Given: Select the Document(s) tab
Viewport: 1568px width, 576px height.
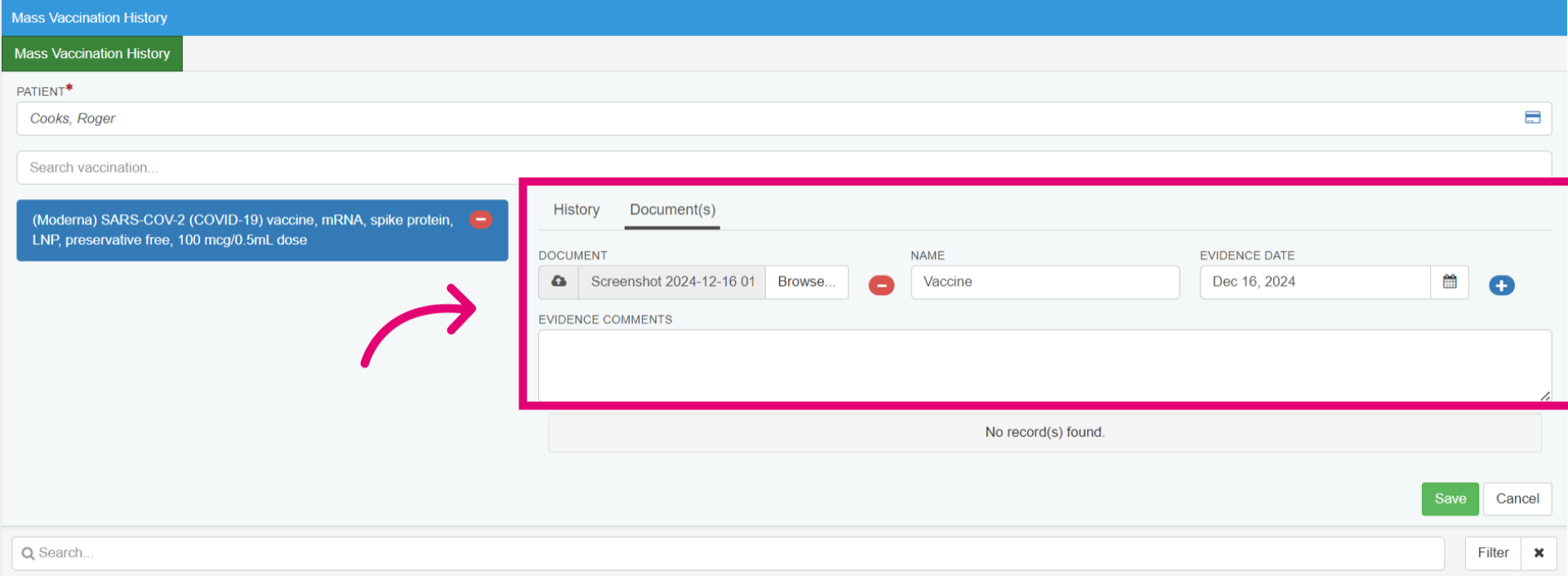Looking at the screenshot, I should click(673, 210).
